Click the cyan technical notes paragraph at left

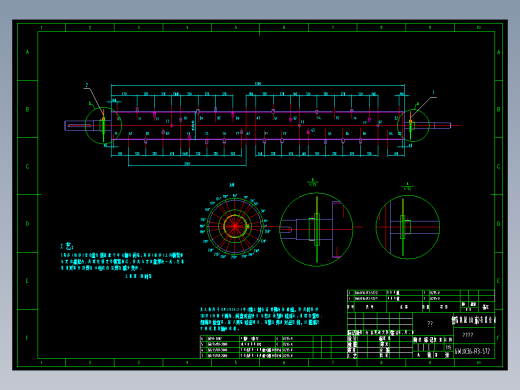[x=122, y=261]
